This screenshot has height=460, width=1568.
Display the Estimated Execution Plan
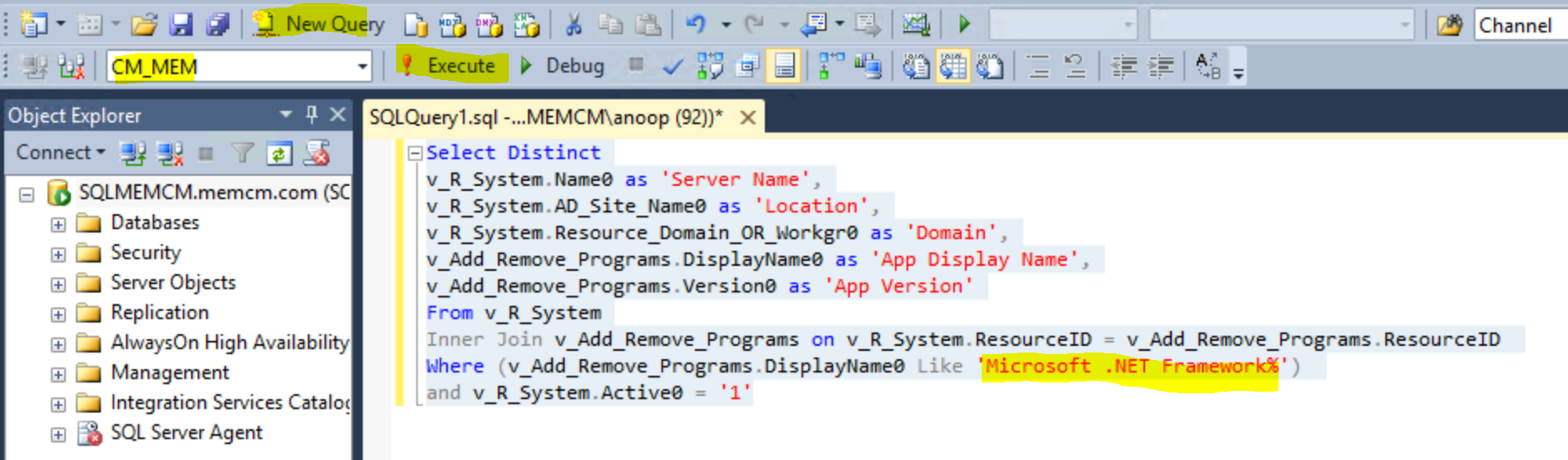tap(710, 66)
